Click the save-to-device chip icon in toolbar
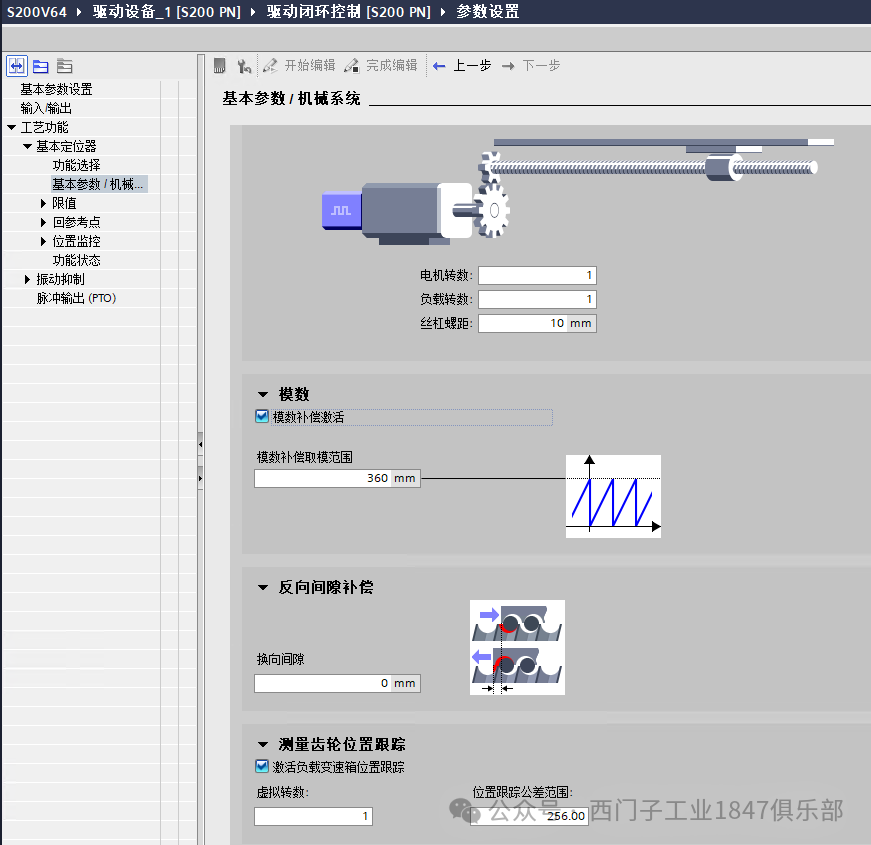This screenshot has height=845, width=871. coord(220,66)
